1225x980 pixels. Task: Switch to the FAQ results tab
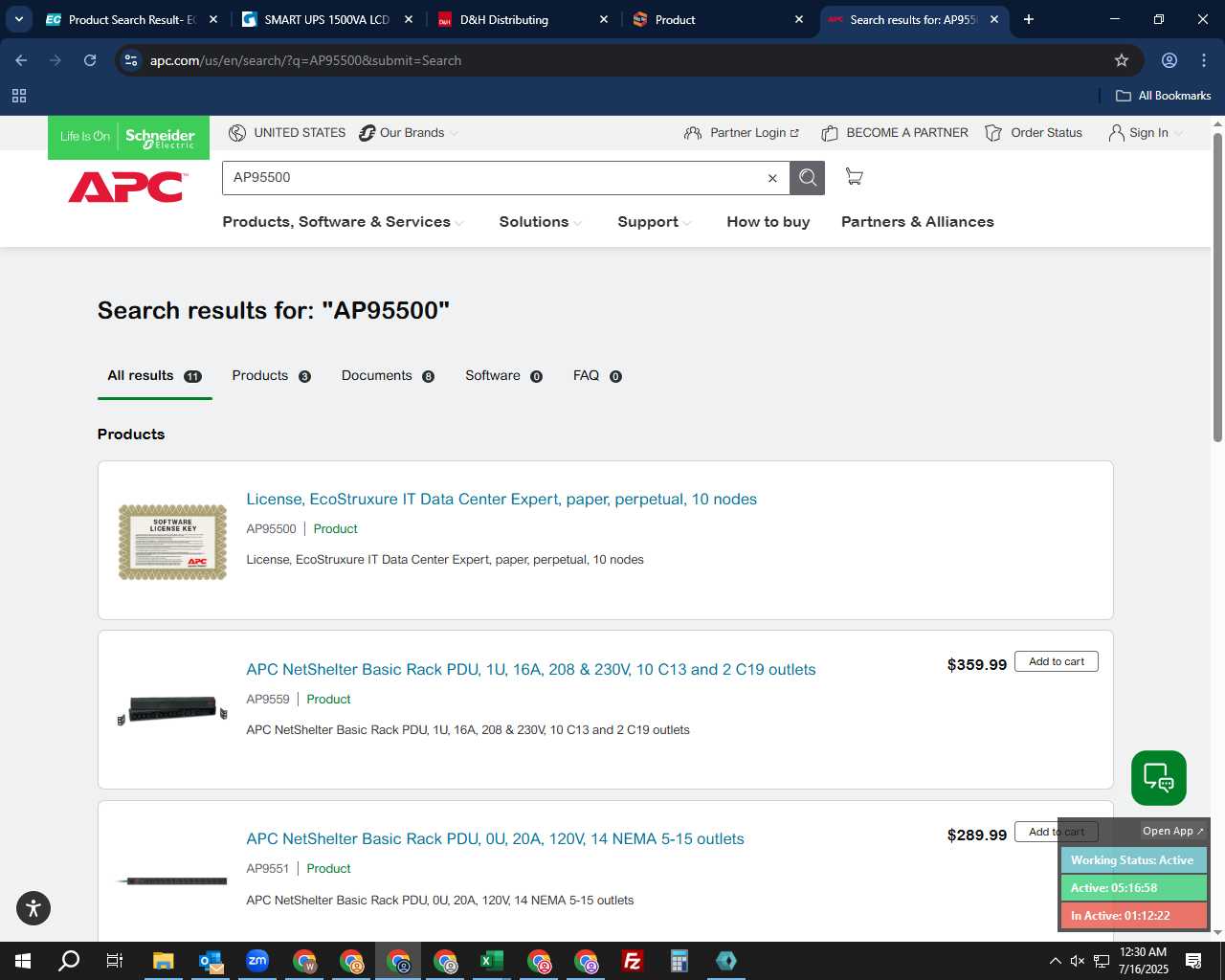click(x=597, y=376)
